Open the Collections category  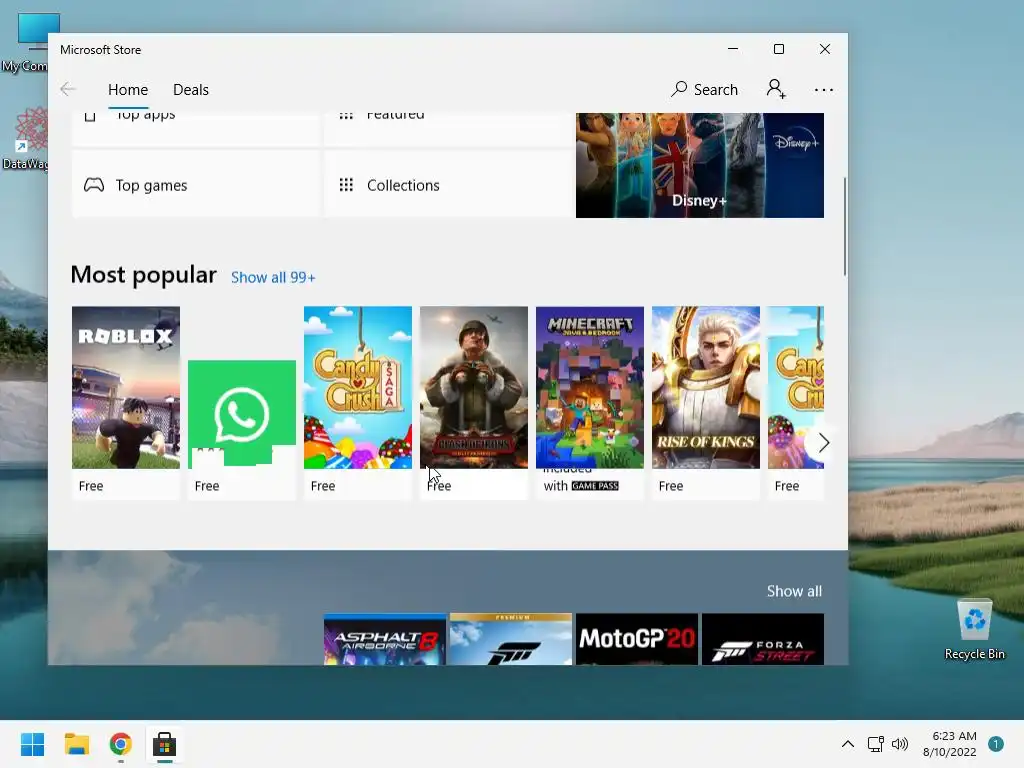click(x=448, y=185)
